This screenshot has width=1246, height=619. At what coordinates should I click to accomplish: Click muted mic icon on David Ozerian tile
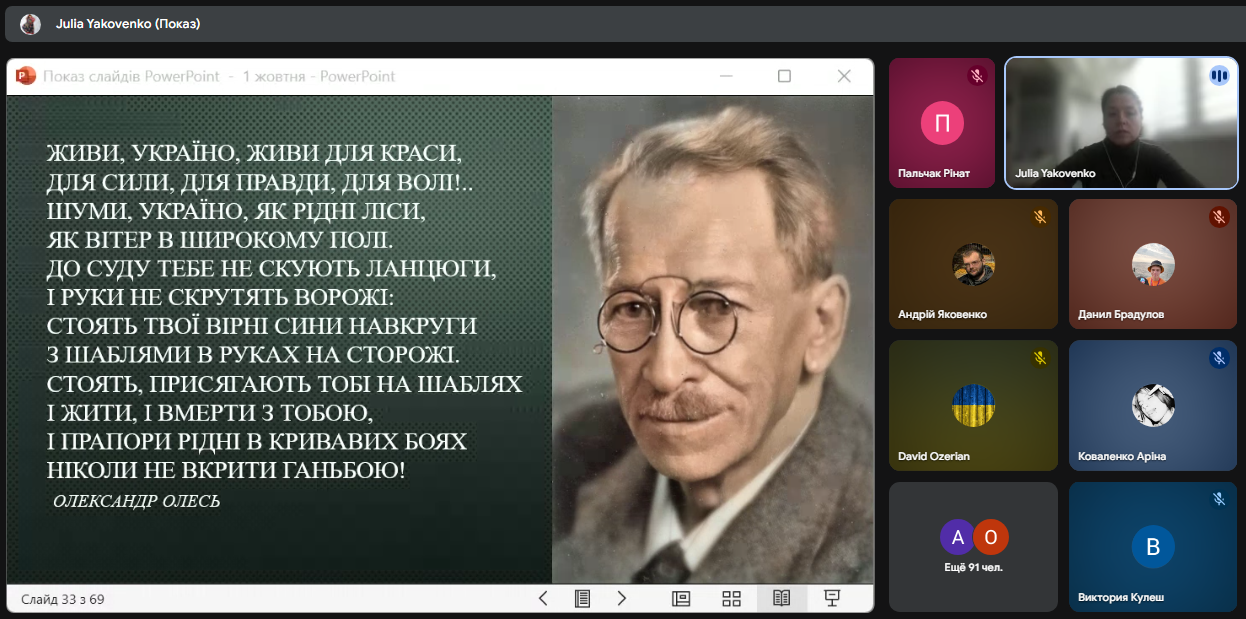[1039, 358]
